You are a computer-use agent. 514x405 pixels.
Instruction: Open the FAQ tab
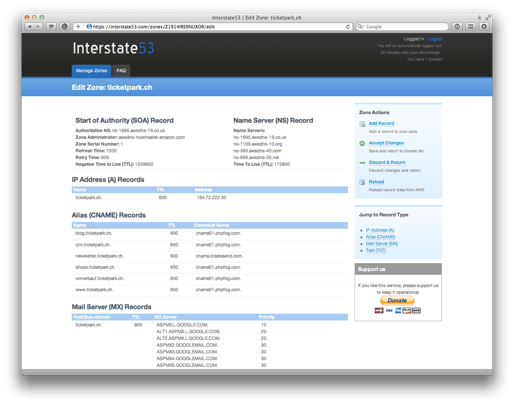(x=121, y=71)
